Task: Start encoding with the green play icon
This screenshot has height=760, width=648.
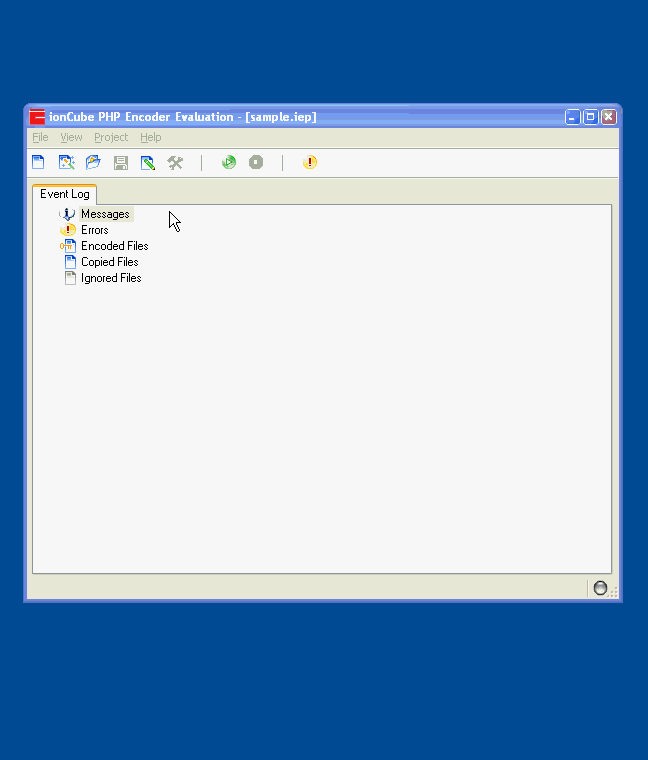Action: 229,162
